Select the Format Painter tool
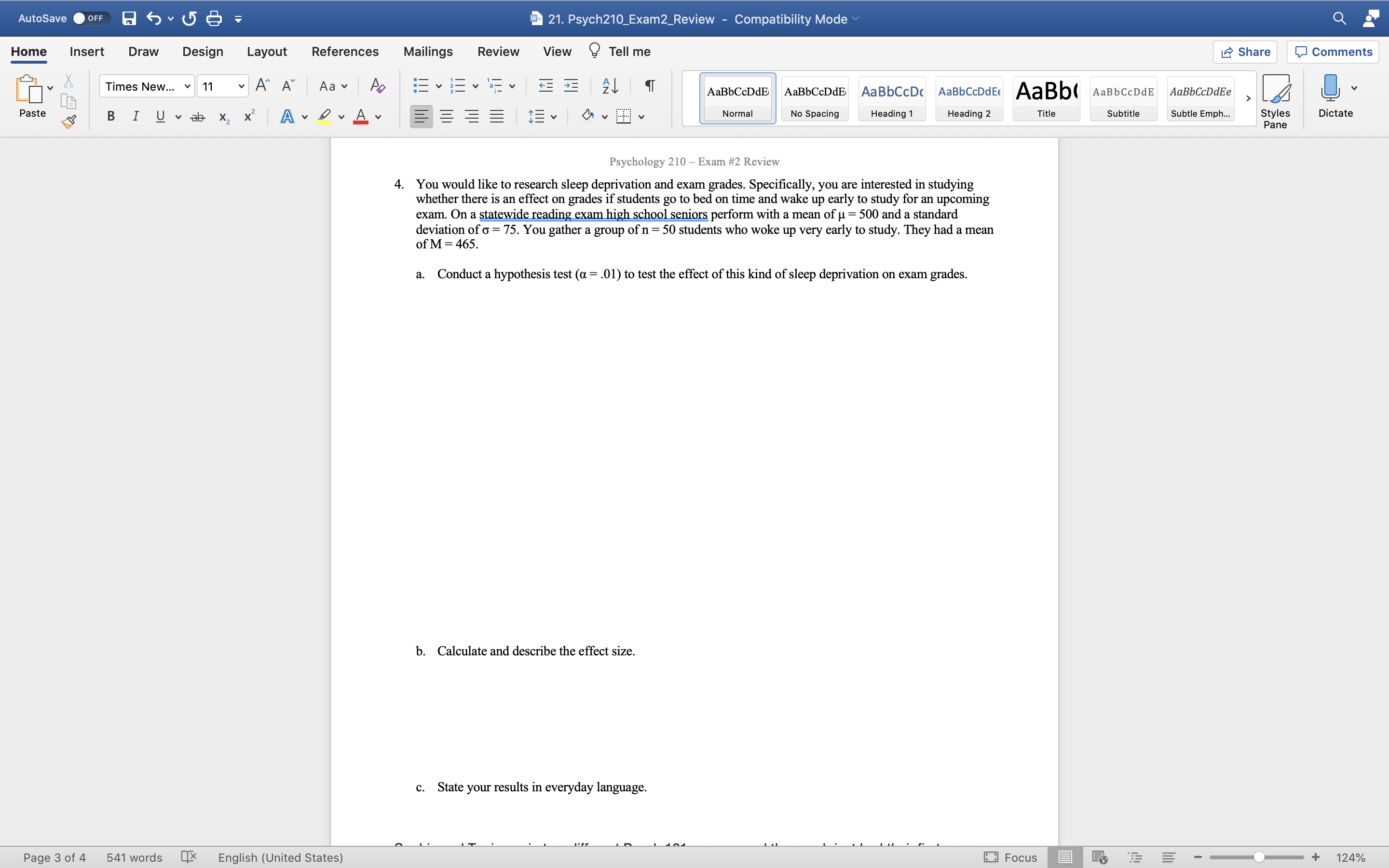1389x868 pixels. 69,121
